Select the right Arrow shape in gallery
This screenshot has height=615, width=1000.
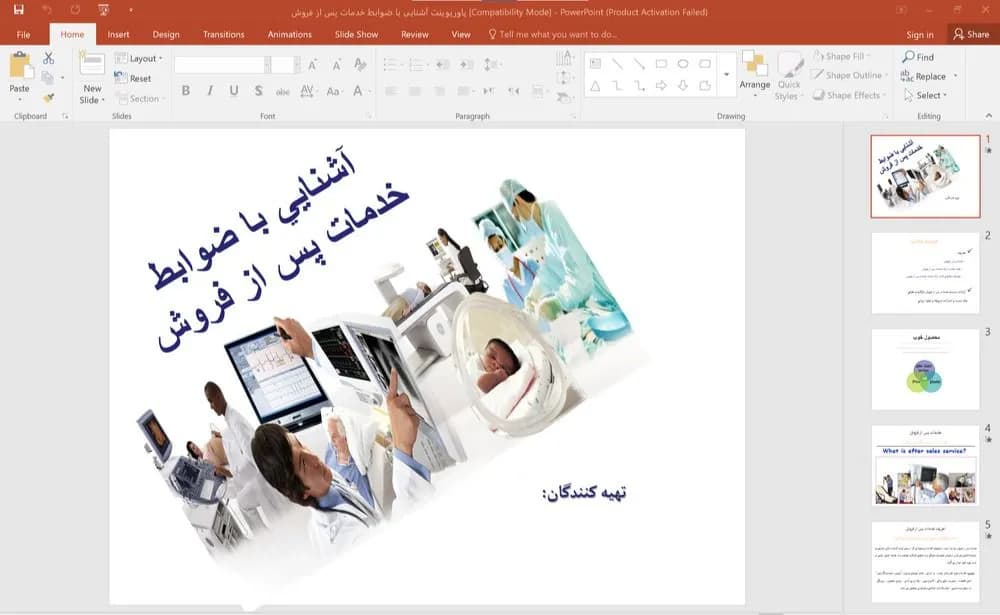pos(661,85)
